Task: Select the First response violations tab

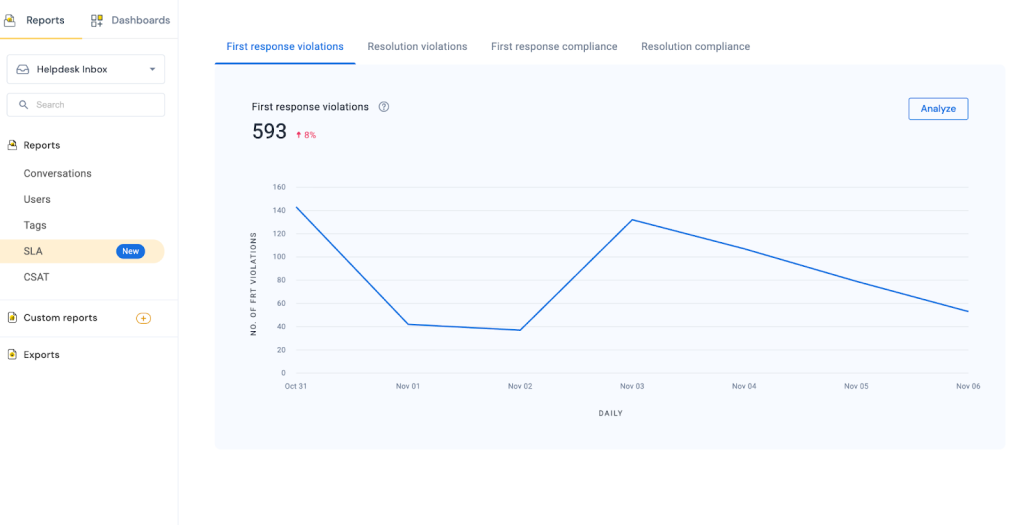Action: (285, 46)
